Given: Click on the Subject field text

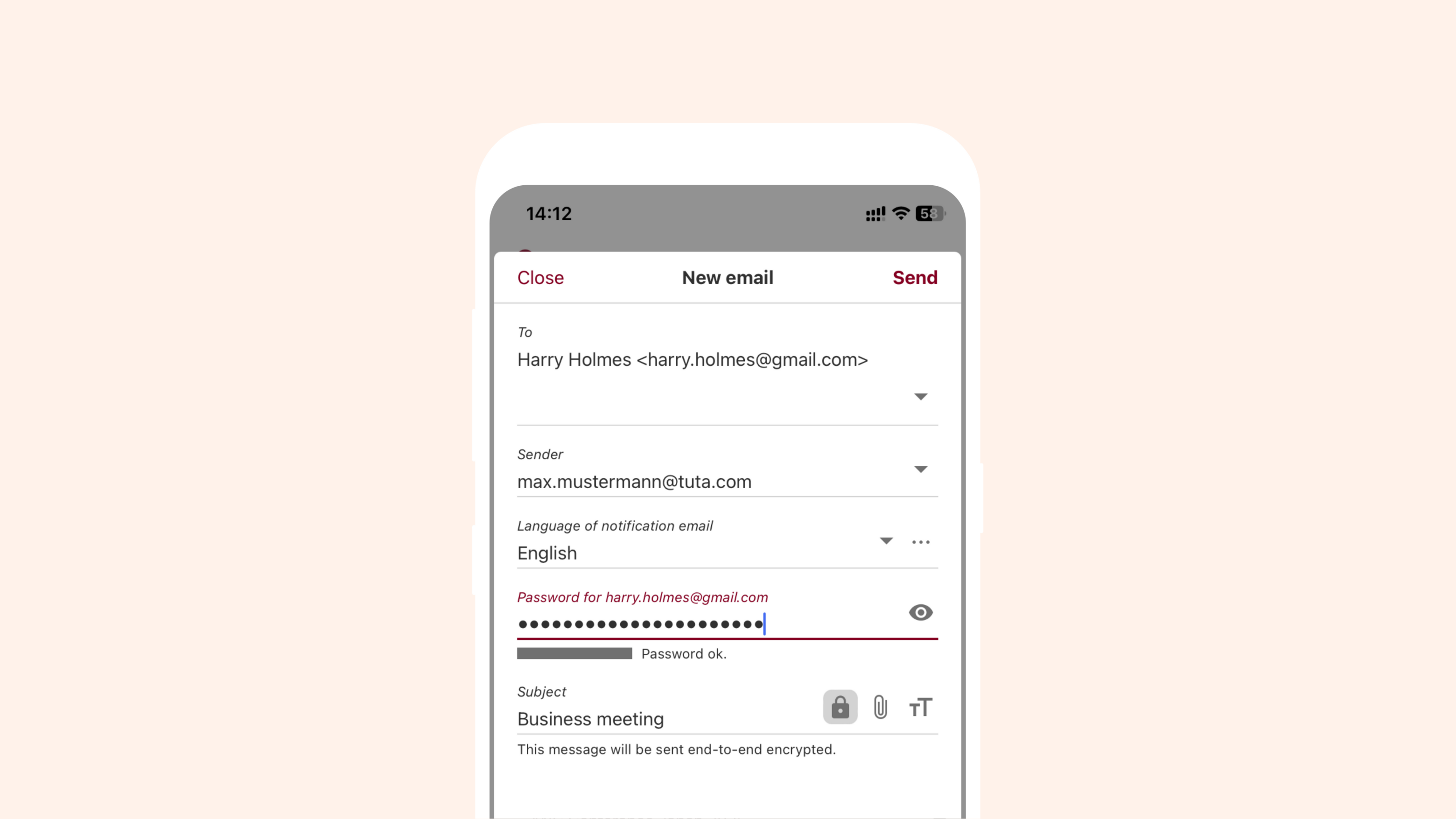Looking at the screenshot, I should pyautogui.click(x=591, y=718).
